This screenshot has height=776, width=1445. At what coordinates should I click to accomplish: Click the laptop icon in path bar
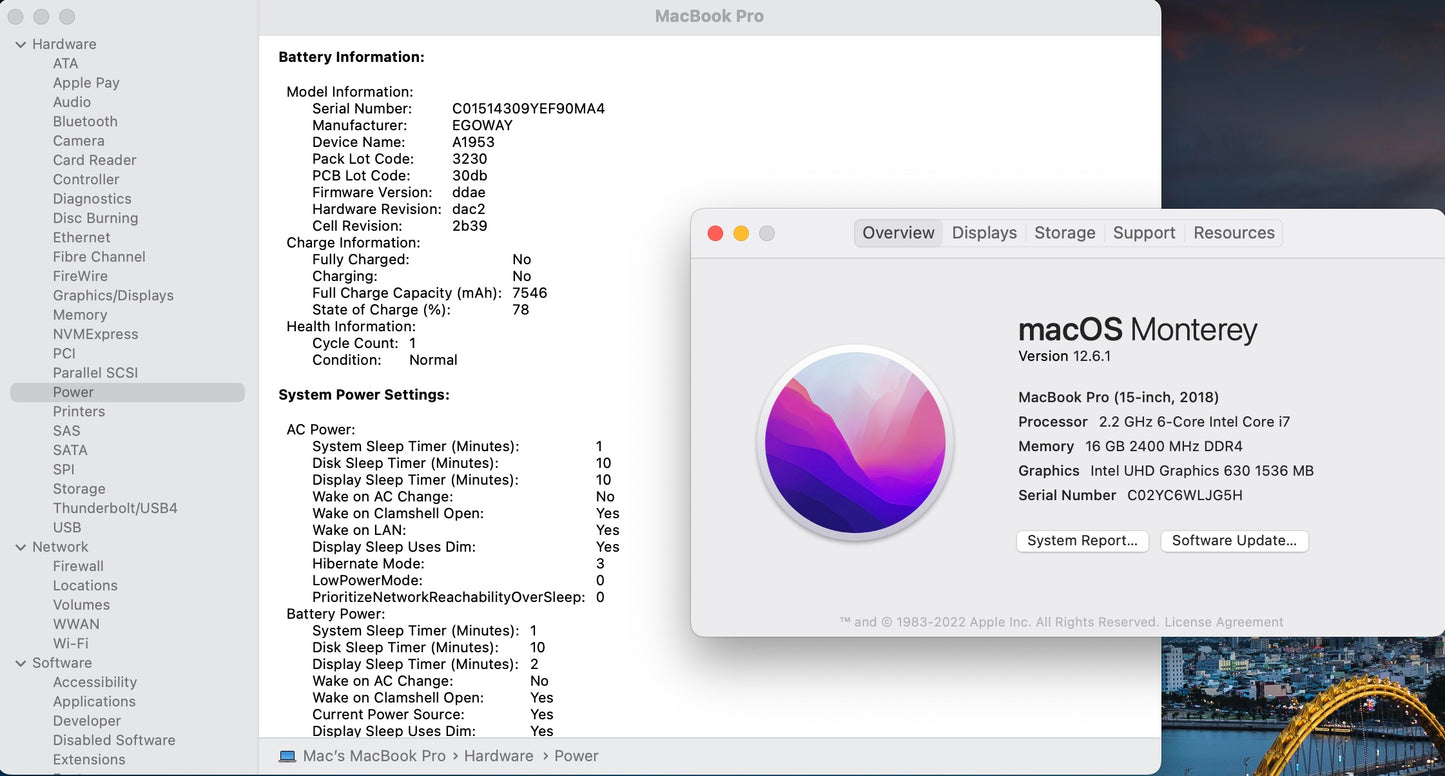[287, 756]
